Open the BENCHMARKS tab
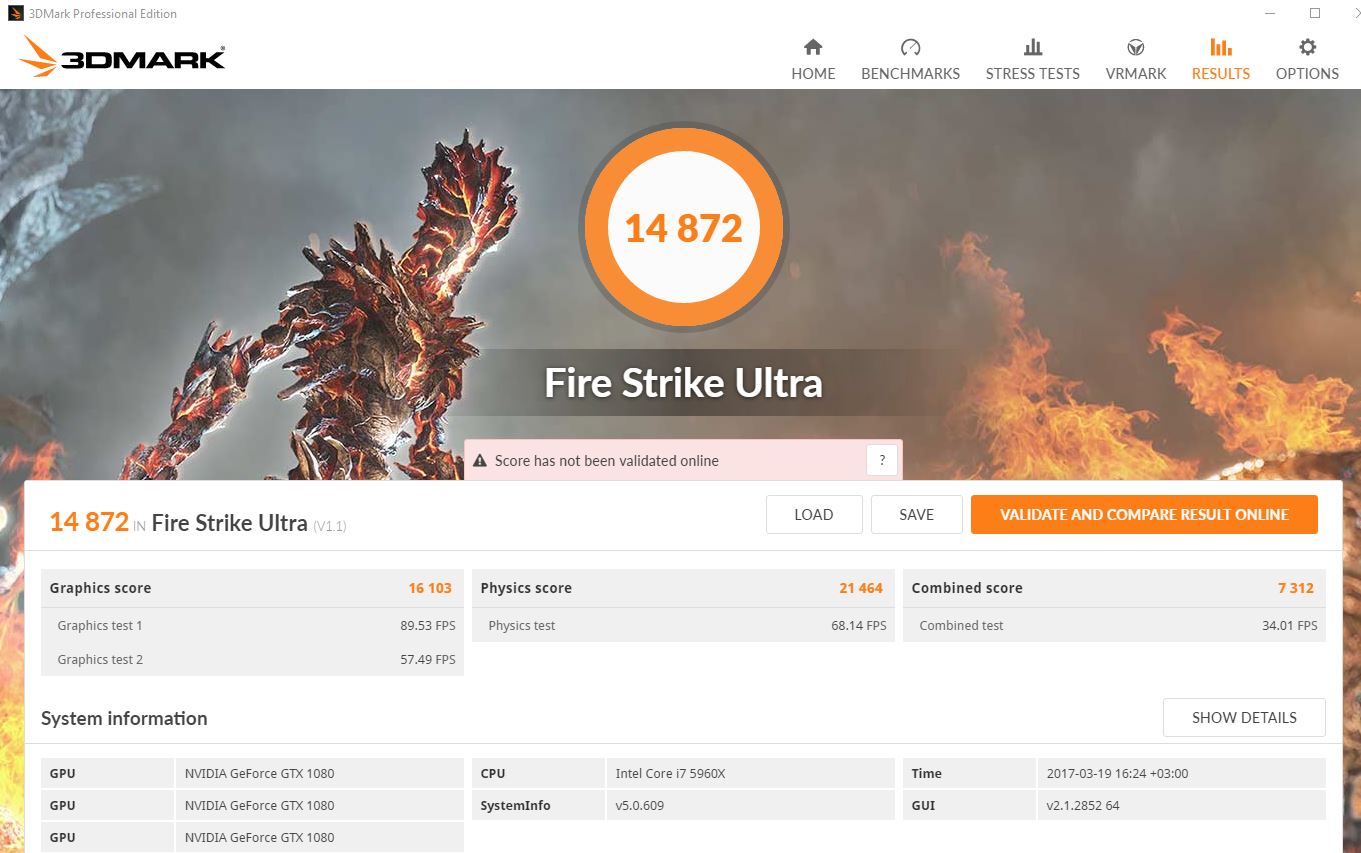Image resolution: width=1361 pixels, height=853 pixels. point(910,73)
